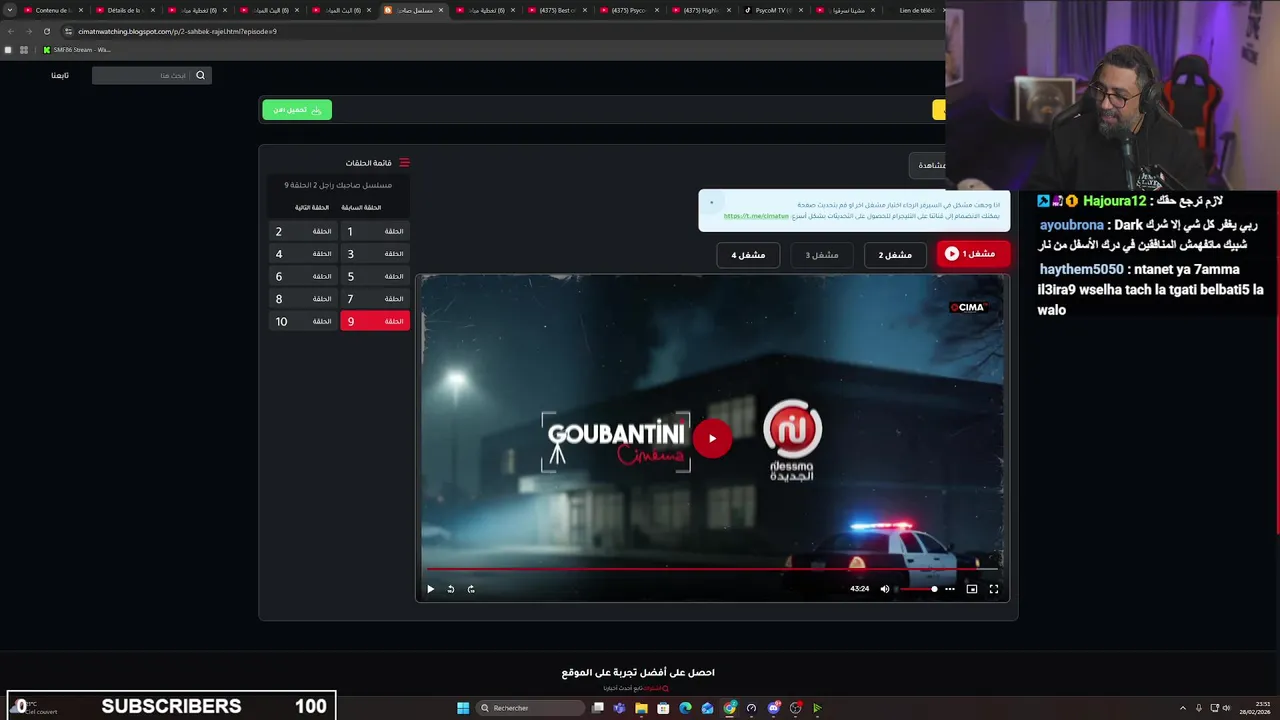Close the active مسلسل صاحبك tab

tap(441, 10)
